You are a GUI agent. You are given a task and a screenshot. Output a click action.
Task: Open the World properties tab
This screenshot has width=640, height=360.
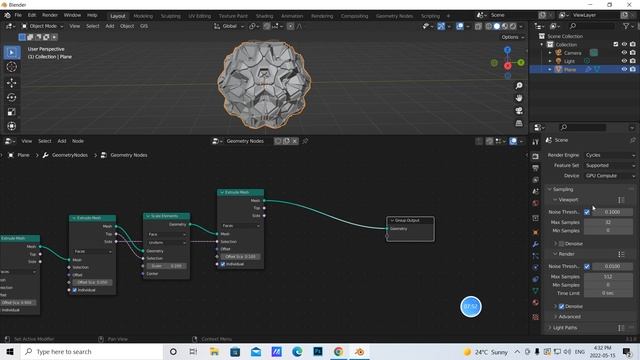[x=535, y=203]
